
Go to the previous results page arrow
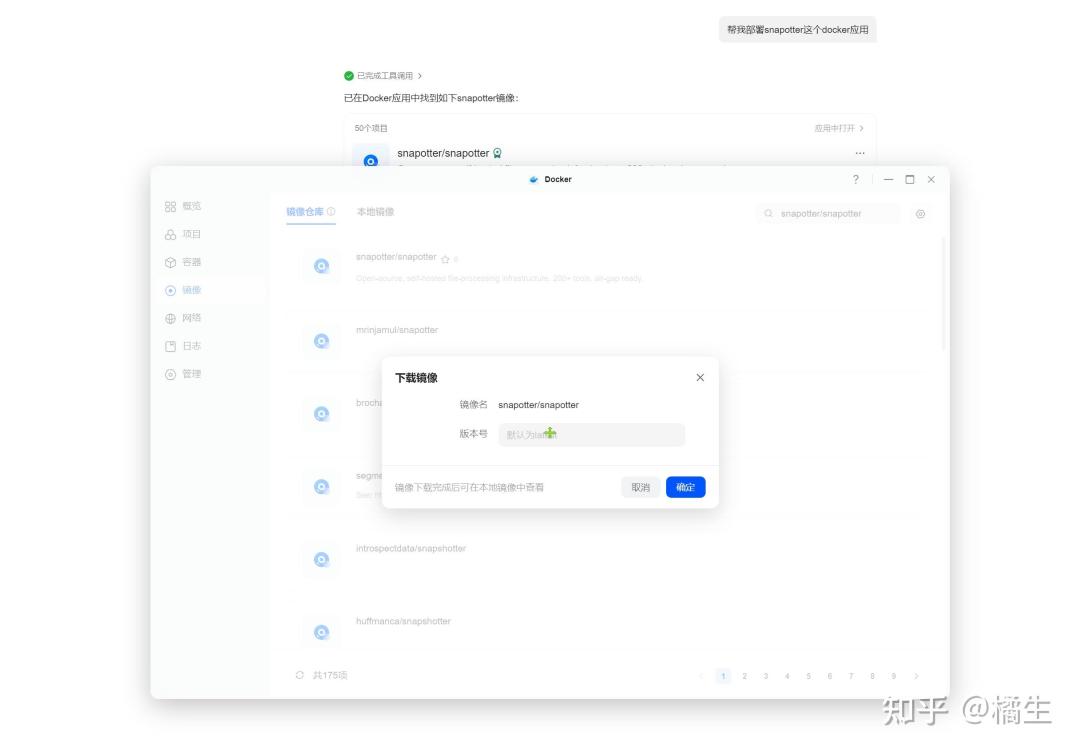coord(701,676)
